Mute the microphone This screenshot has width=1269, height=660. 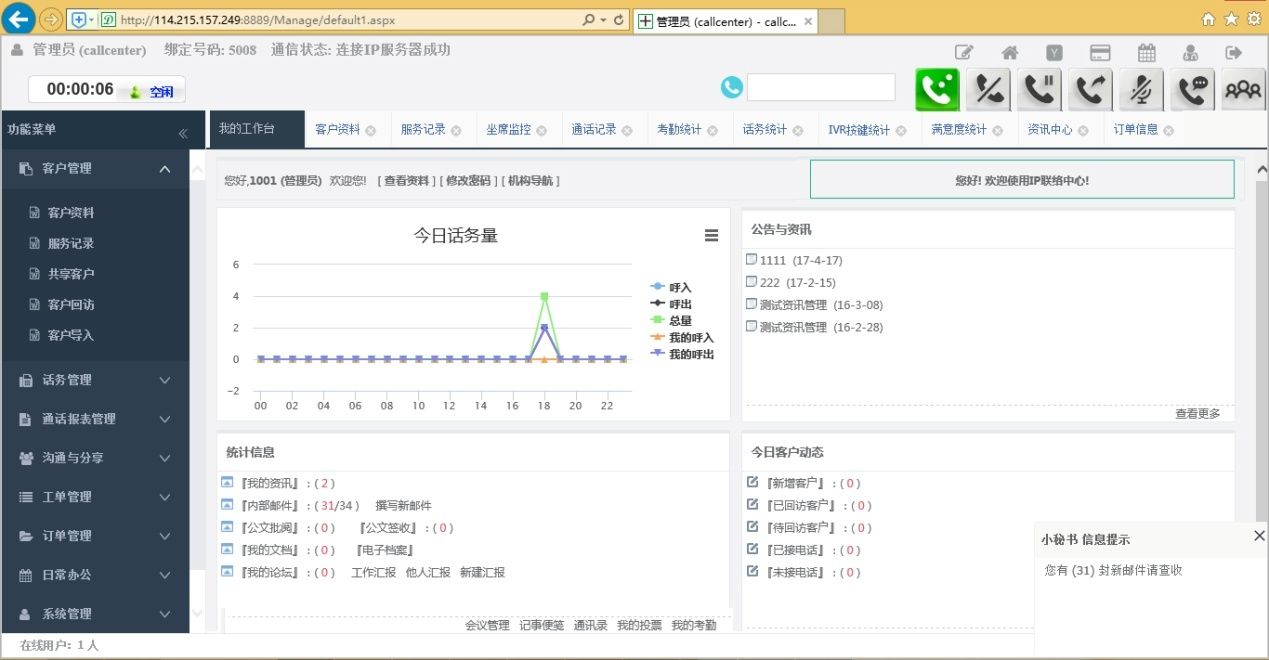pyautogui.click(x=1141, y=90)
